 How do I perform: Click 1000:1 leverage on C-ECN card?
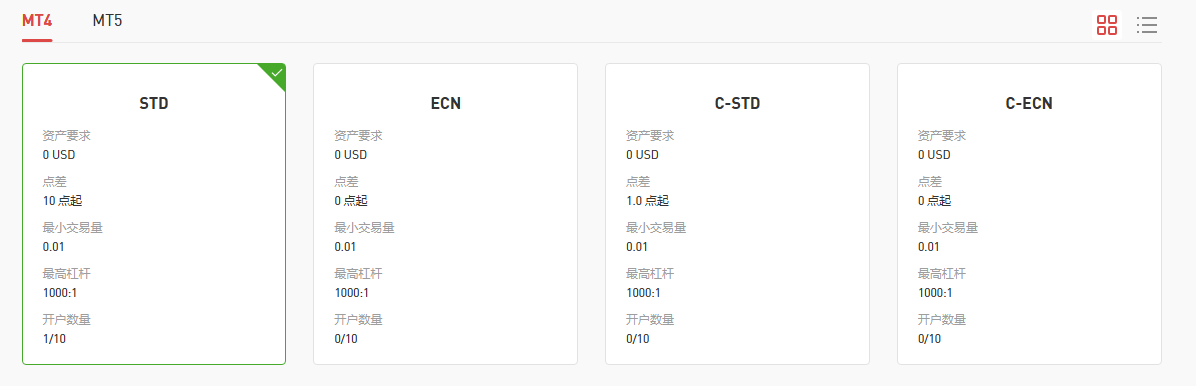(x=935, y=293)
